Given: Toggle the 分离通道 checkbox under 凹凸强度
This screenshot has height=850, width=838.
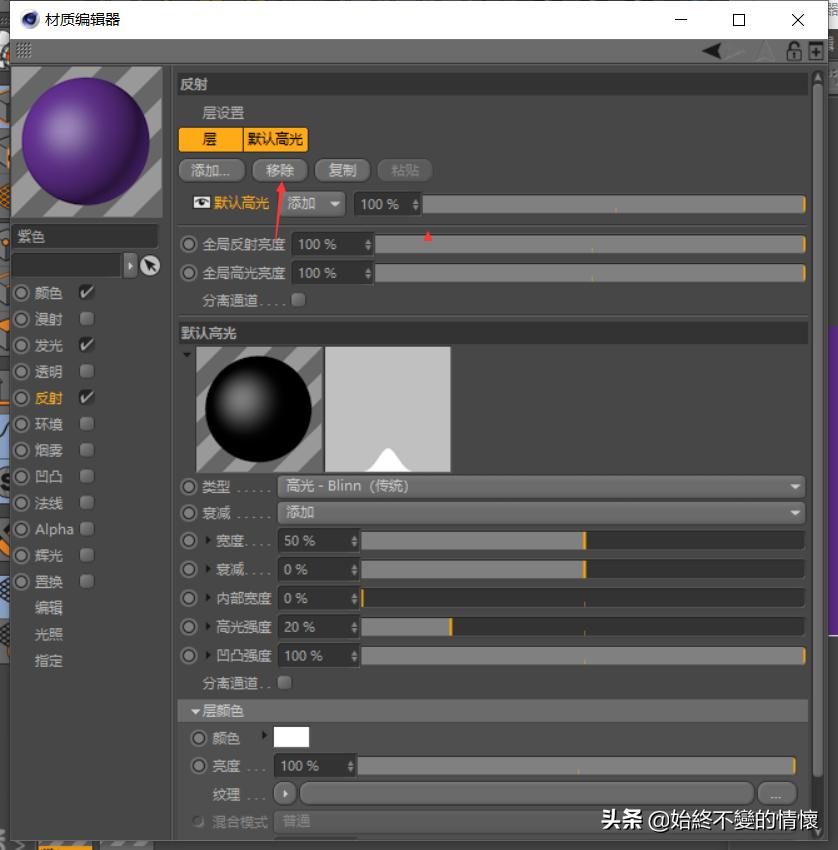Looking at the screenshot, I should [284, 684].
